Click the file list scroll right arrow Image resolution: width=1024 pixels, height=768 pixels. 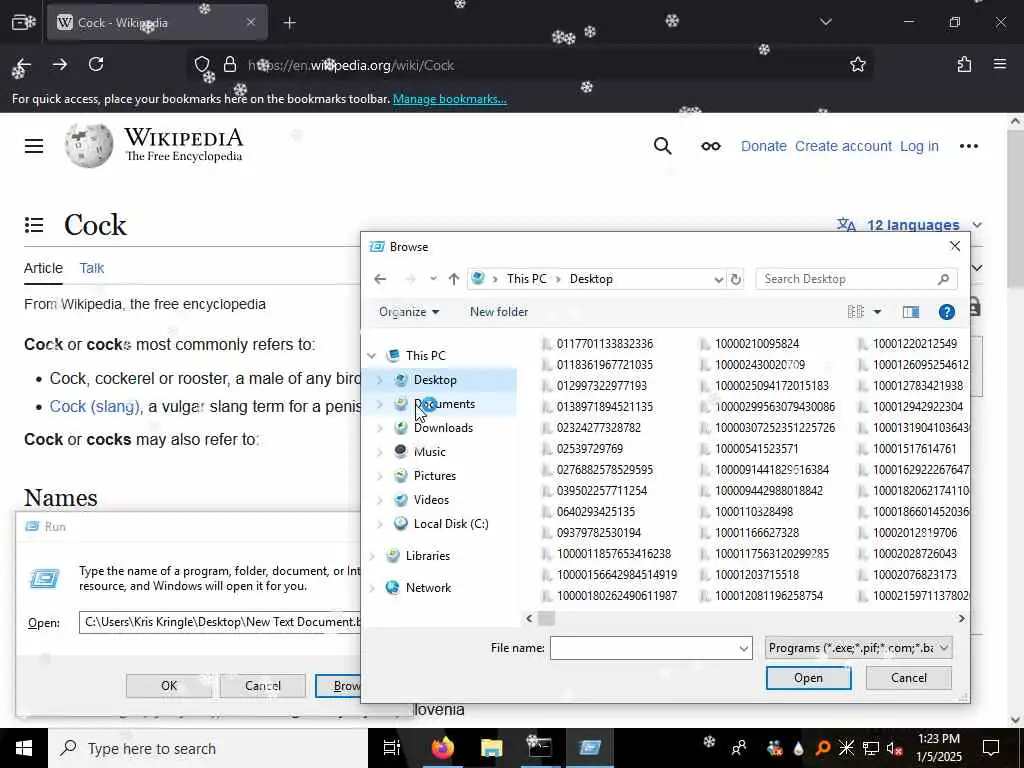[x=961, y=618]
